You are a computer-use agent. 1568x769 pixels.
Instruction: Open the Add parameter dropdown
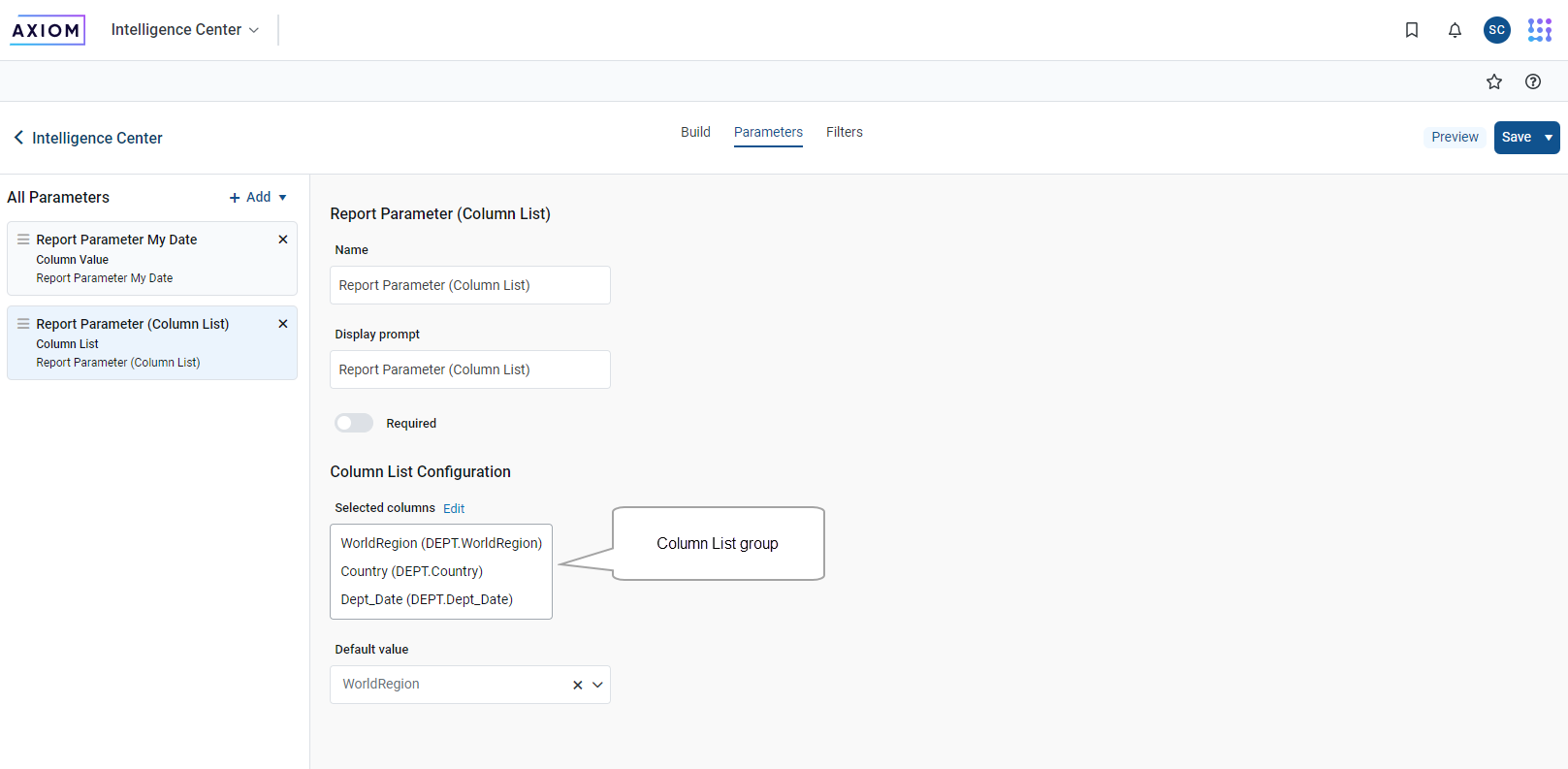pos(258,197)
